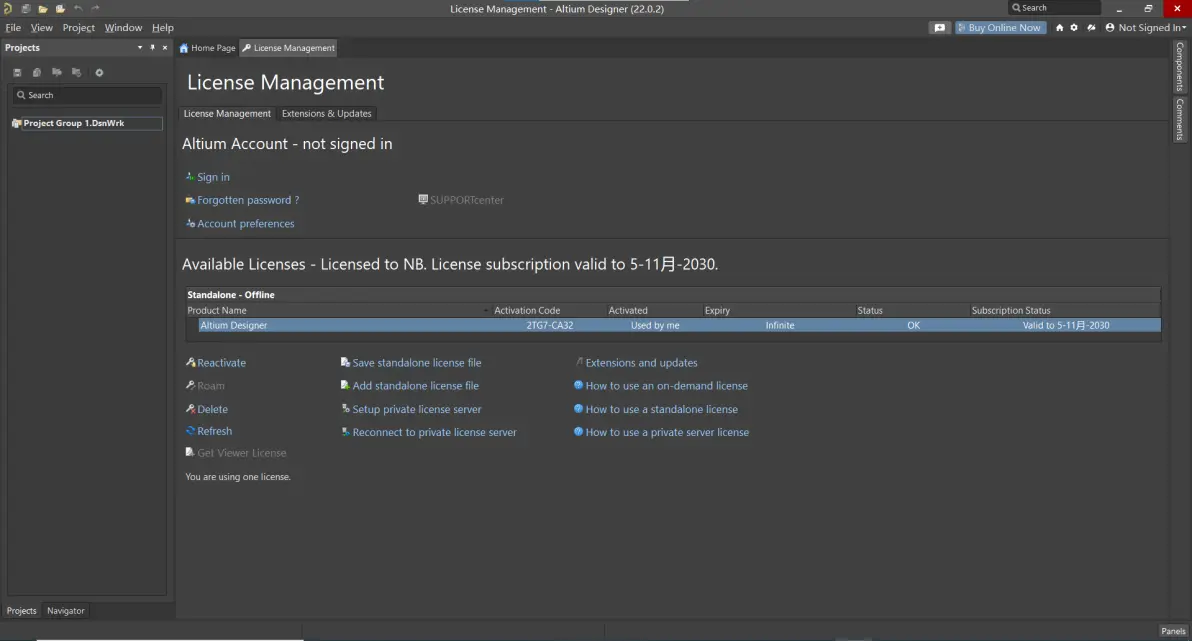Screen dimensions: 1192x641
Task: Select the Altium Designer license row
Action: coord(679,325)
